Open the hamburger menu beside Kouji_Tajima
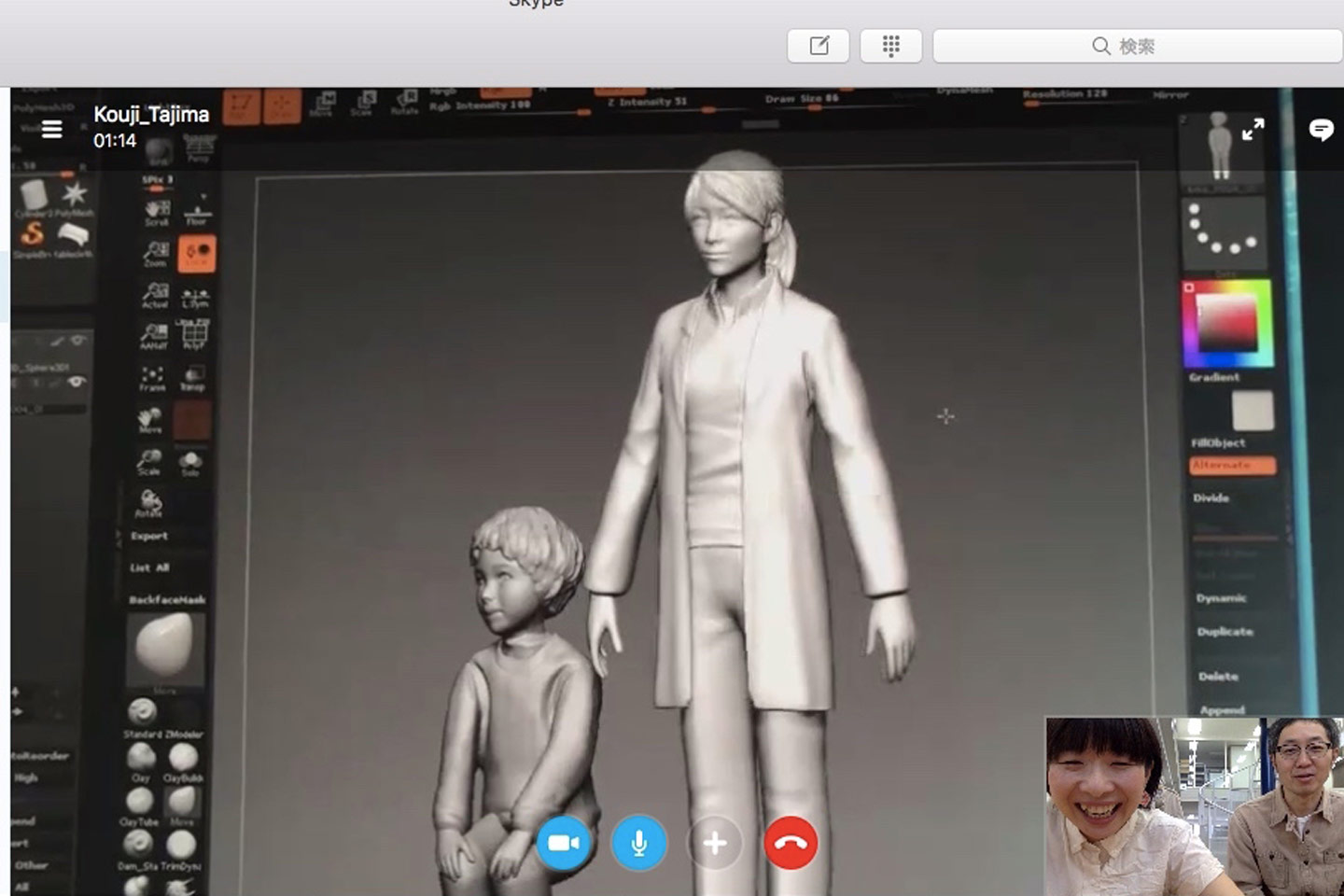The width and height of the screenshot is (1344, 896). tap(52, 130)
